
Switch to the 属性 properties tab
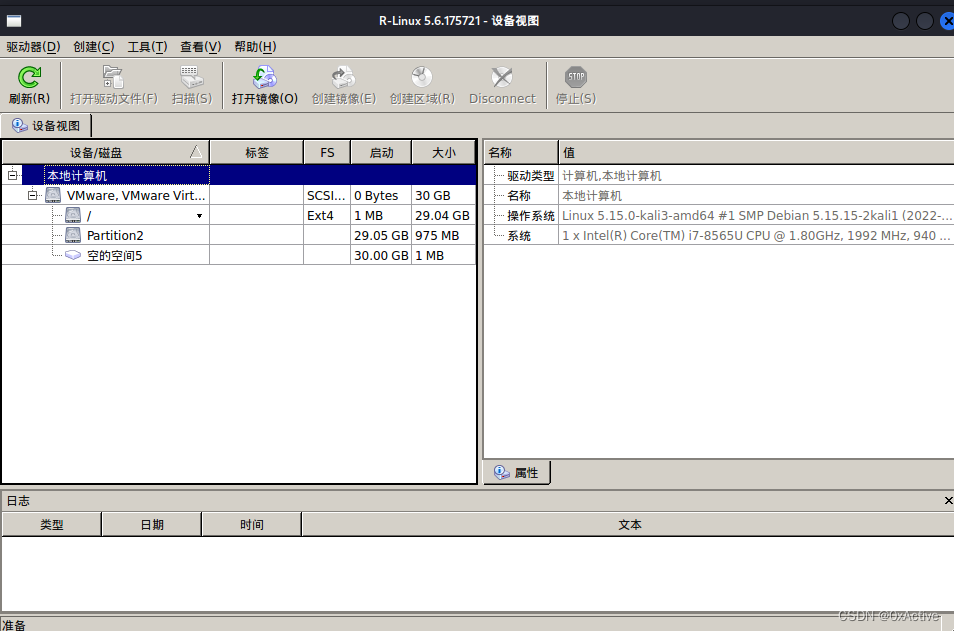517,473
